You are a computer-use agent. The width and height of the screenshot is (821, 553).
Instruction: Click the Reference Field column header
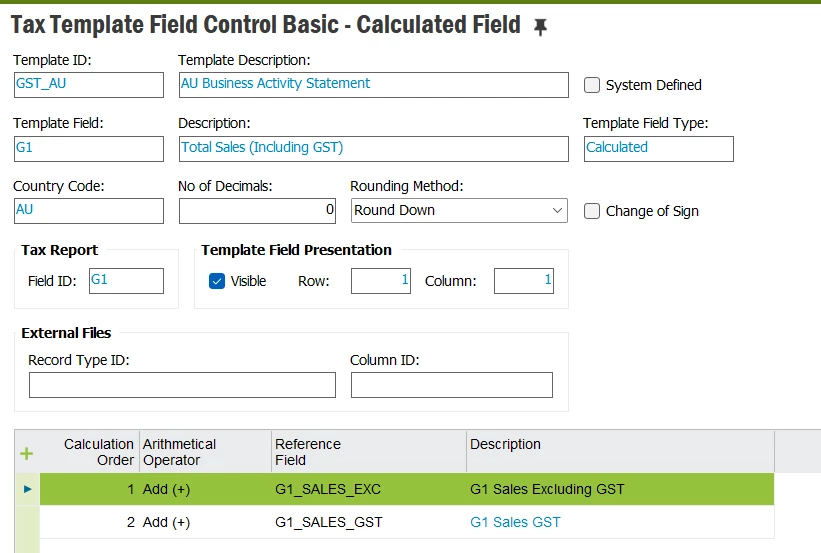click(x=308, y=452)
